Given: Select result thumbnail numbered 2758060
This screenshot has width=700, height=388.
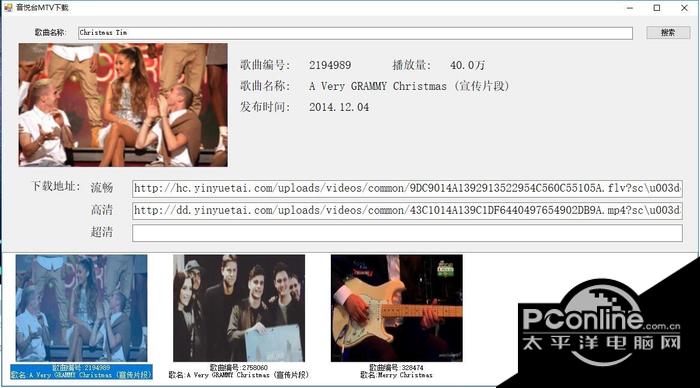Looking at the screenshot, I should [x=239, y=308].
